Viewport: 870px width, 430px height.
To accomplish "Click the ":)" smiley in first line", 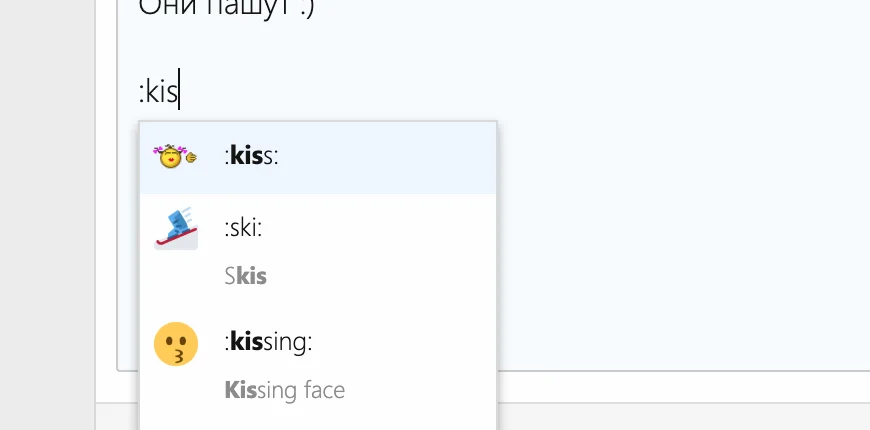I will pyautogui.click(x=303, y=8).
